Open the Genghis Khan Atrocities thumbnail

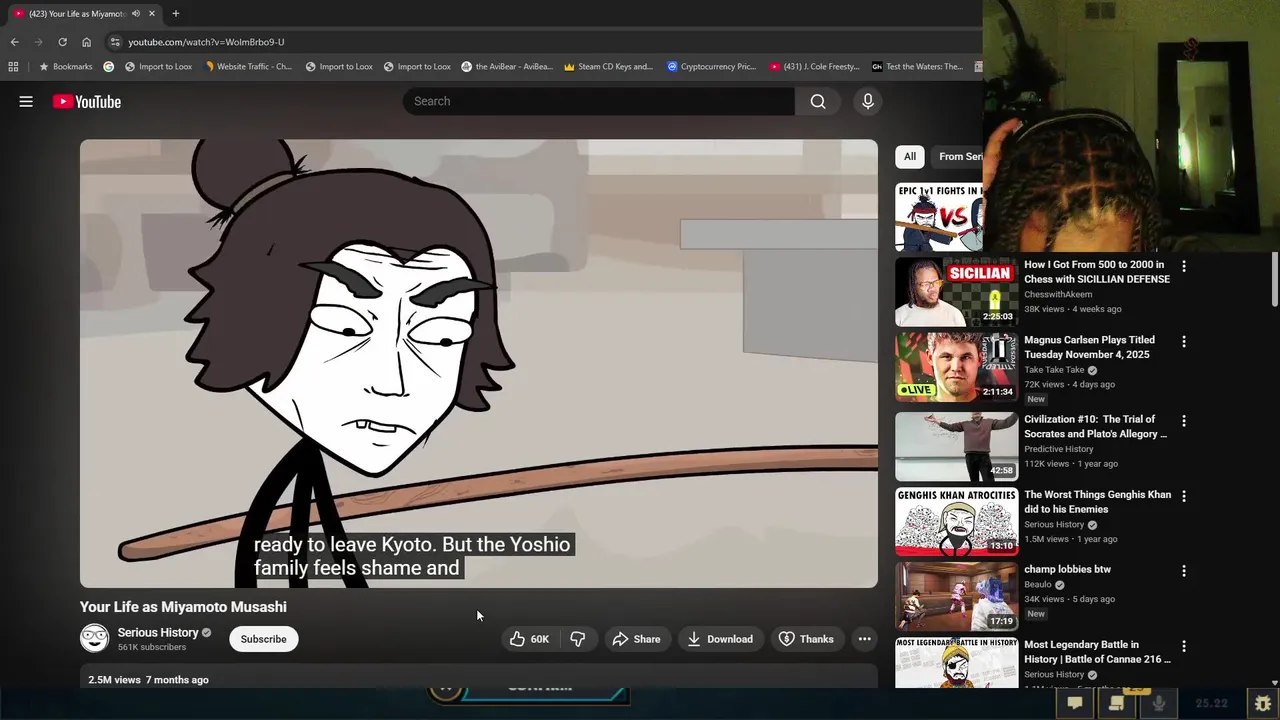956,522
